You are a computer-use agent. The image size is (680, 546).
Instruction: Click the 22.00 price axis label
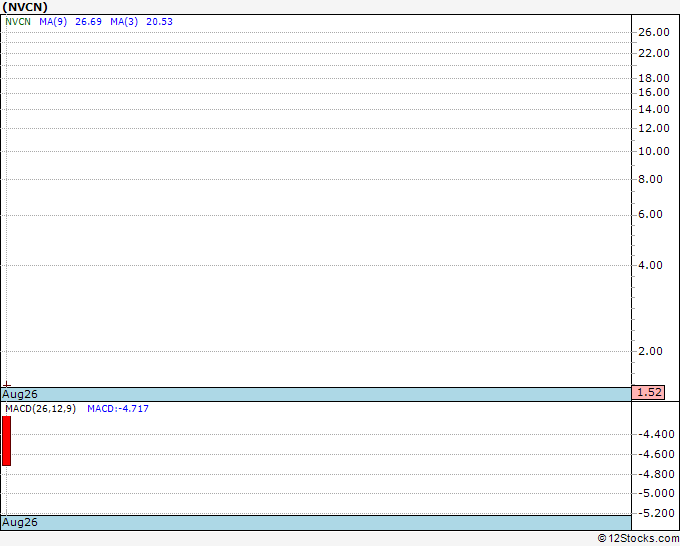coord(654,53)
